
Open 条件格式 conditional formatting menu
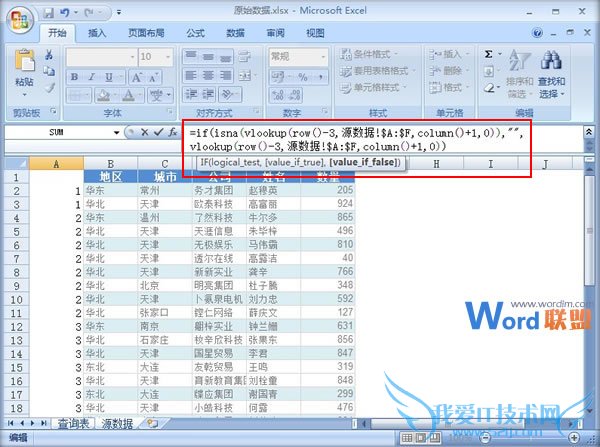pos(369,54)
